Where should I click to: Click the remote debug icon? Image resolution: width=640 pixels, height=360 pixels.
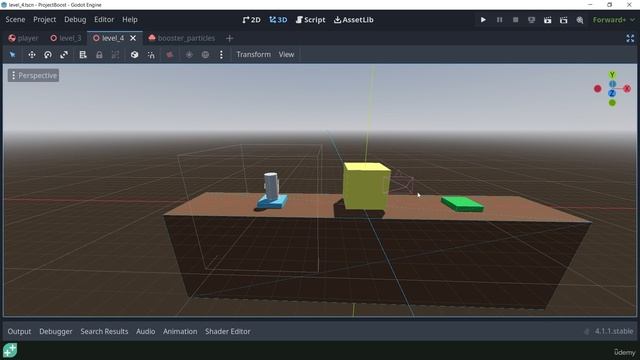point(531,20)
